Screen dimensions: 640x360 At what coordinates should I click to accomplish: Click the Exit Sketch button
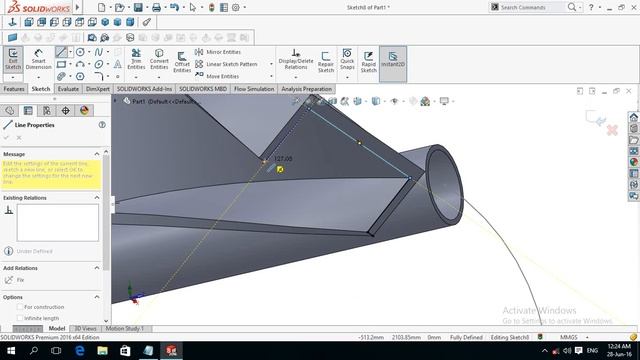coord(13,60)
